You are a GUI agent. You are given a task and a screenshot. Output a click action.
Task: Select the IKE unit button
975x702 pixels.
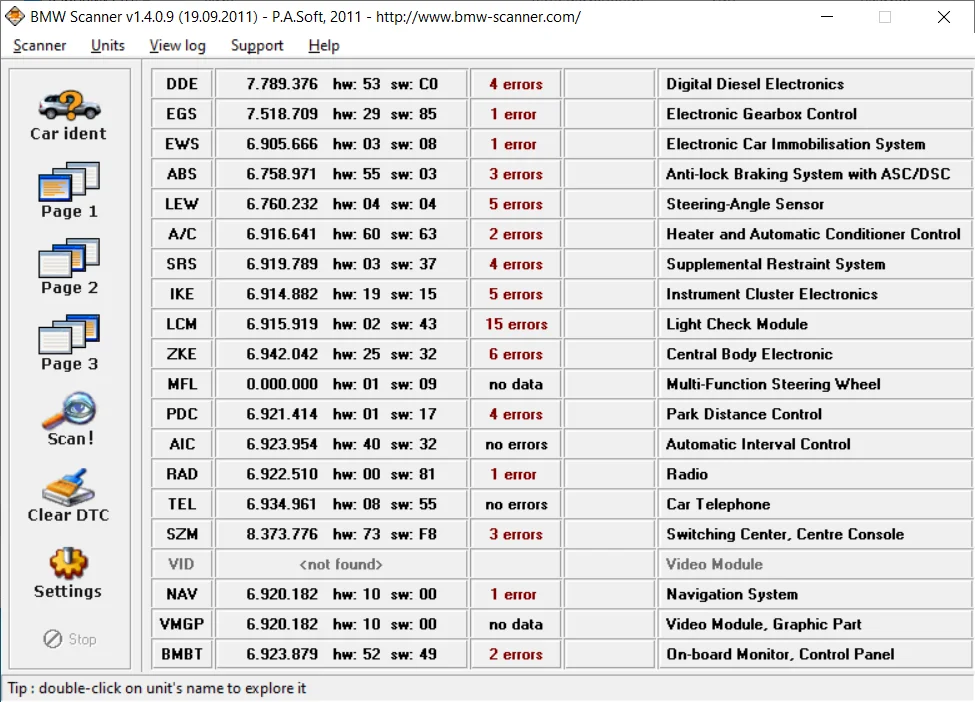click(182, 294)
